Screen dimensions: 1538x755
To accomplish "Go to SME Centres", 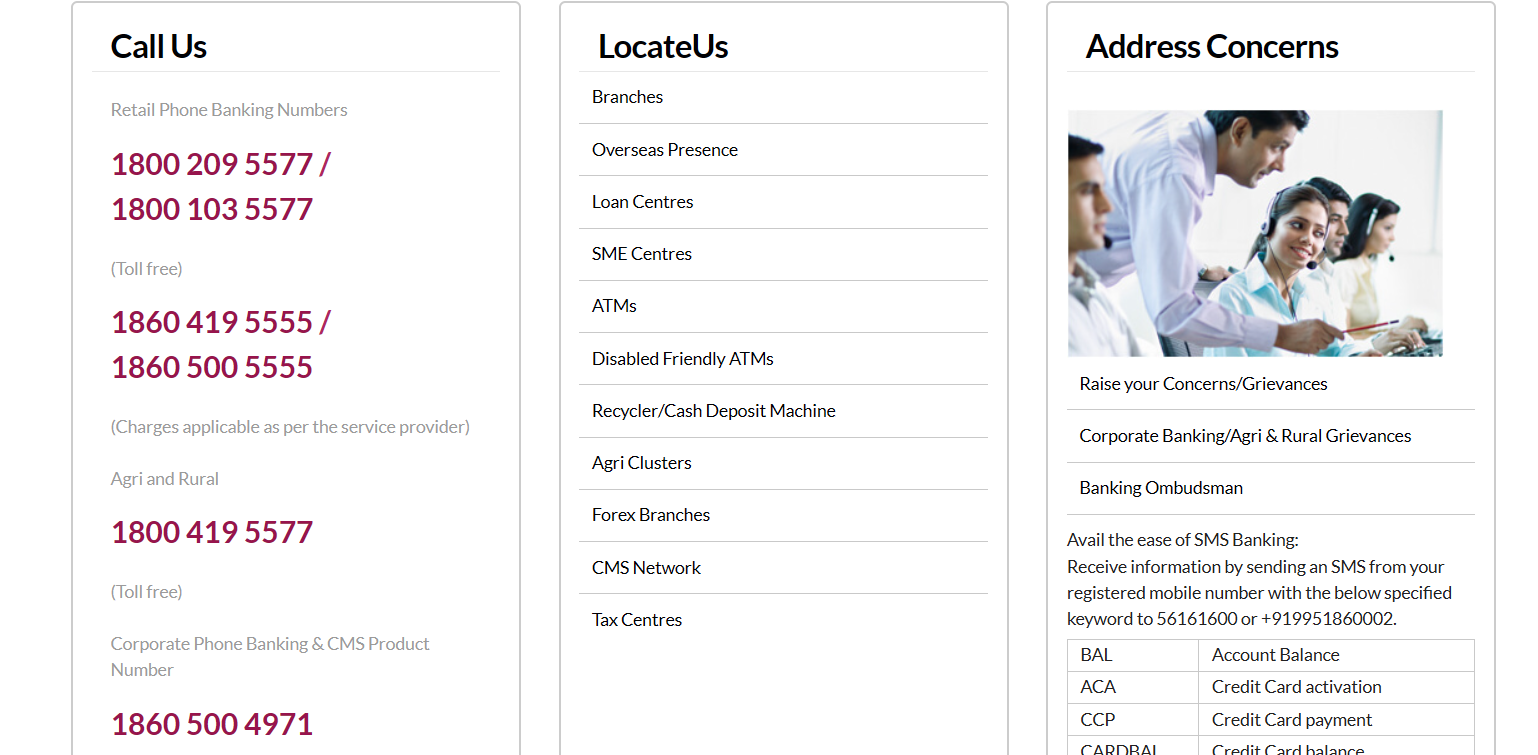I will pyautogui.click(x=641, y=254).
